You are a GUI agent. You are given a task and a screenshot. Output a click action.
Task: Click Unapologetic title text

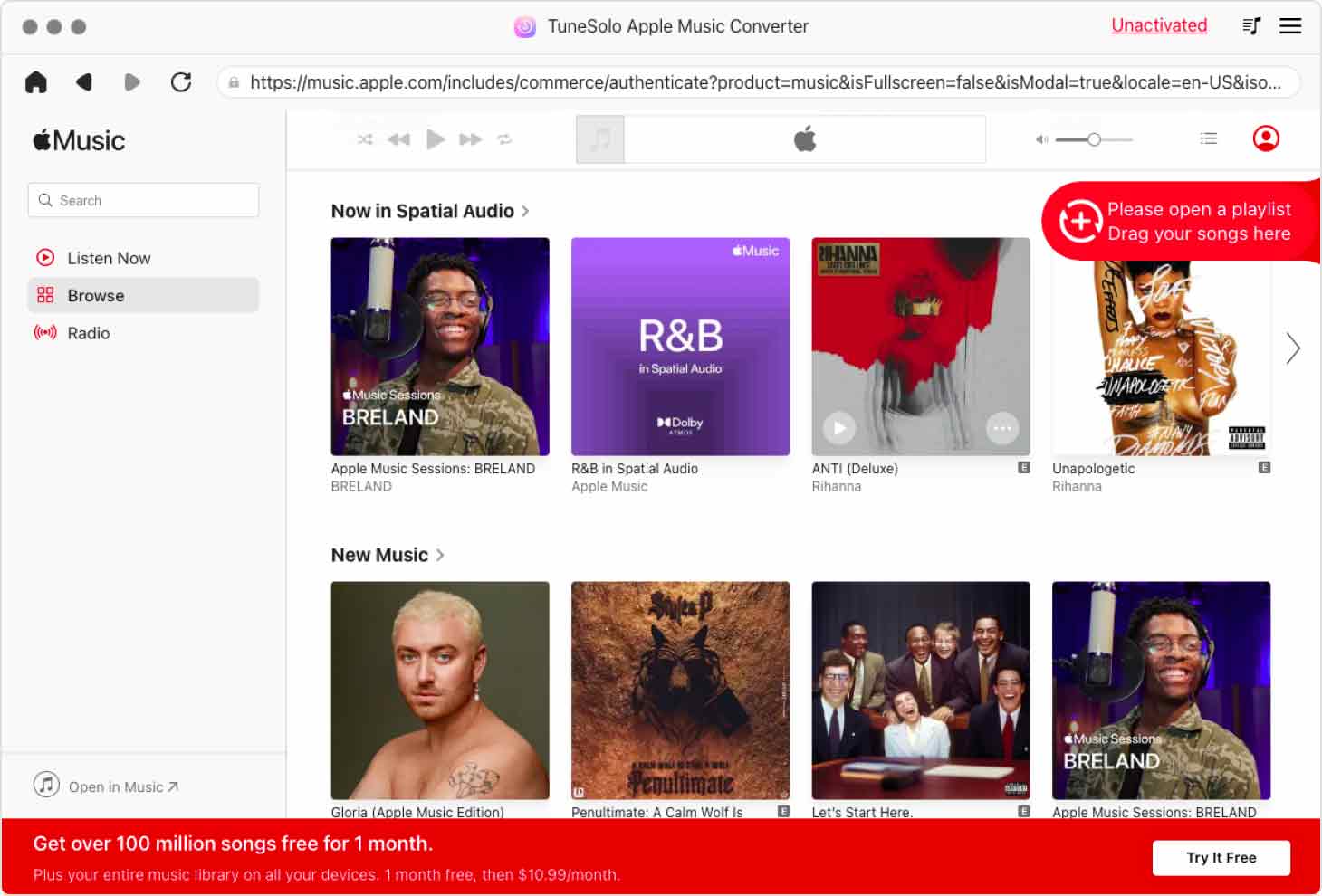1093,469
